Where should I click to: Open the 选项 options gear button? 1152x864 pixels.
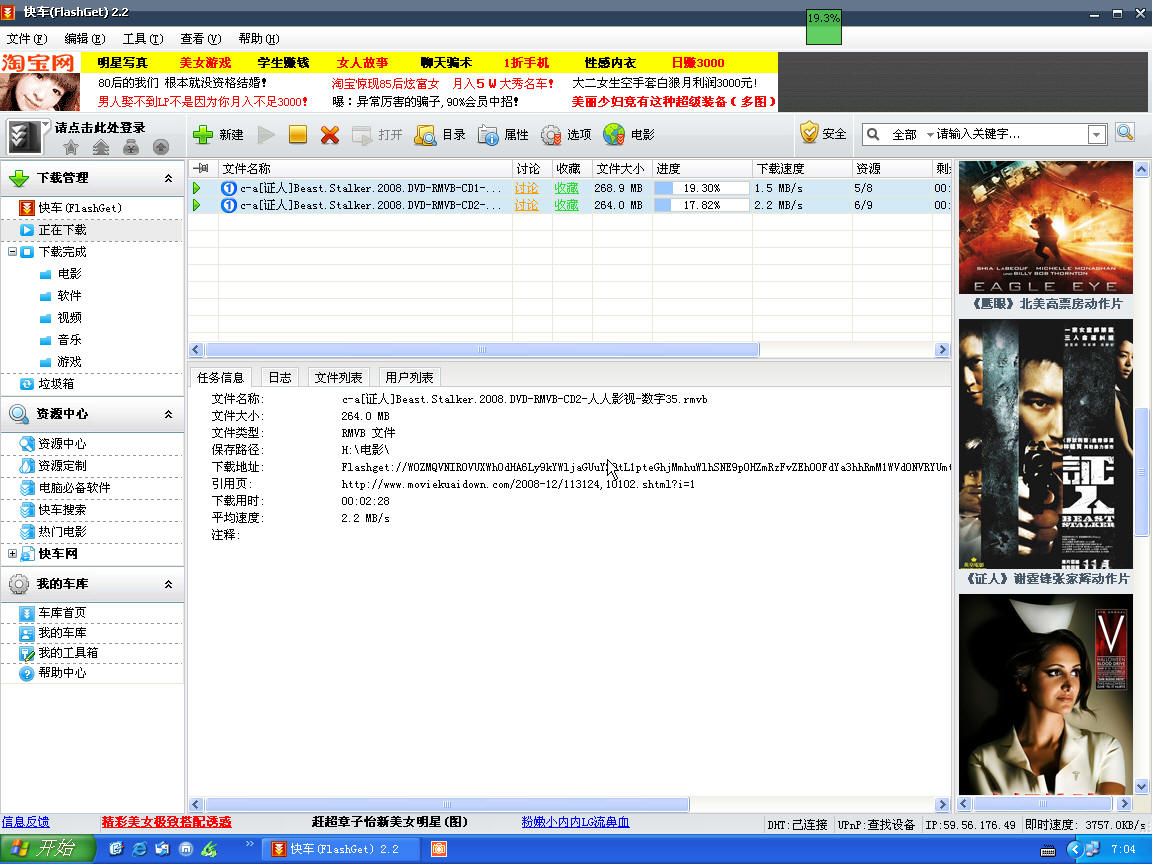(566, 134)
